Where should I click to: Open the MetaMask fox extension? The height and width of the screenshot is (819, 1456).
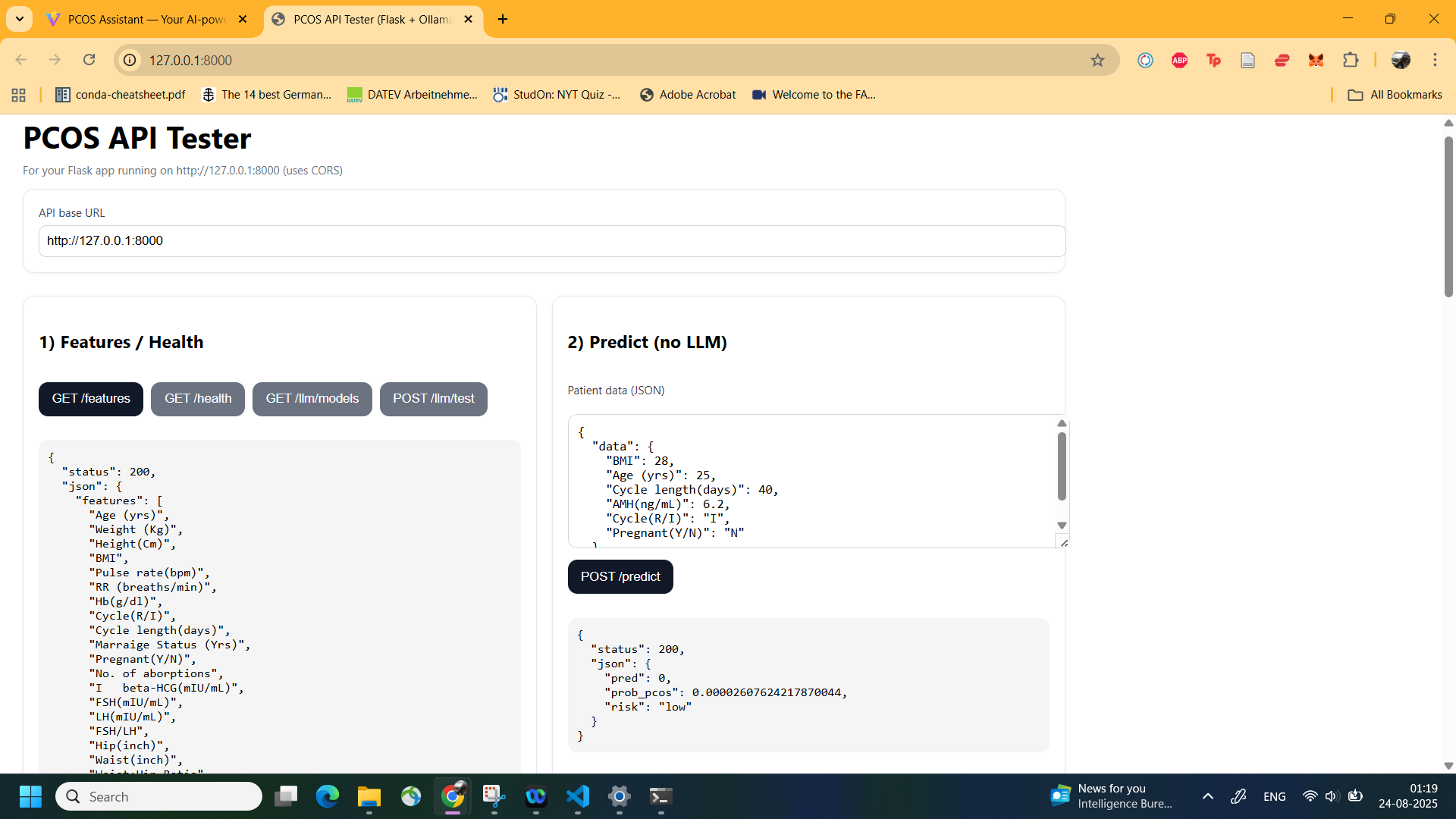[x=1316, y=60]
